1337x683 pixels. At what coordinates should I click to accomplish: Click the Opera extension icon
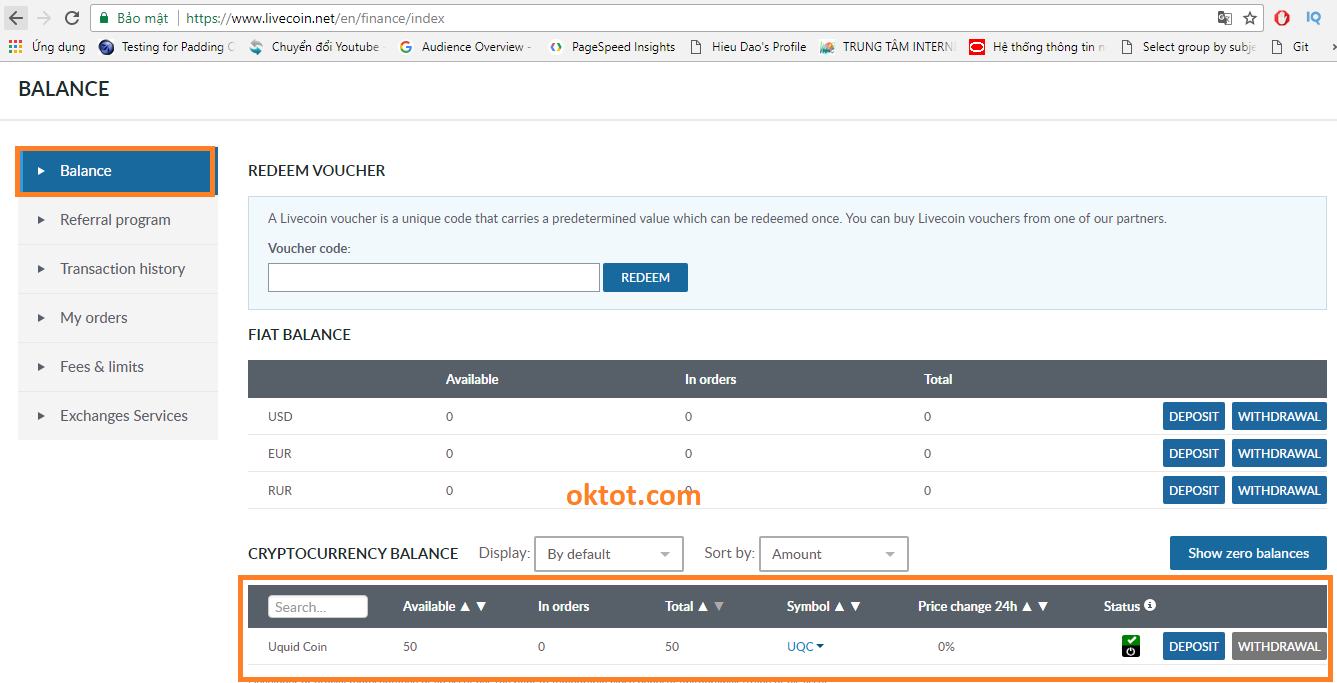coord(1282,18)
